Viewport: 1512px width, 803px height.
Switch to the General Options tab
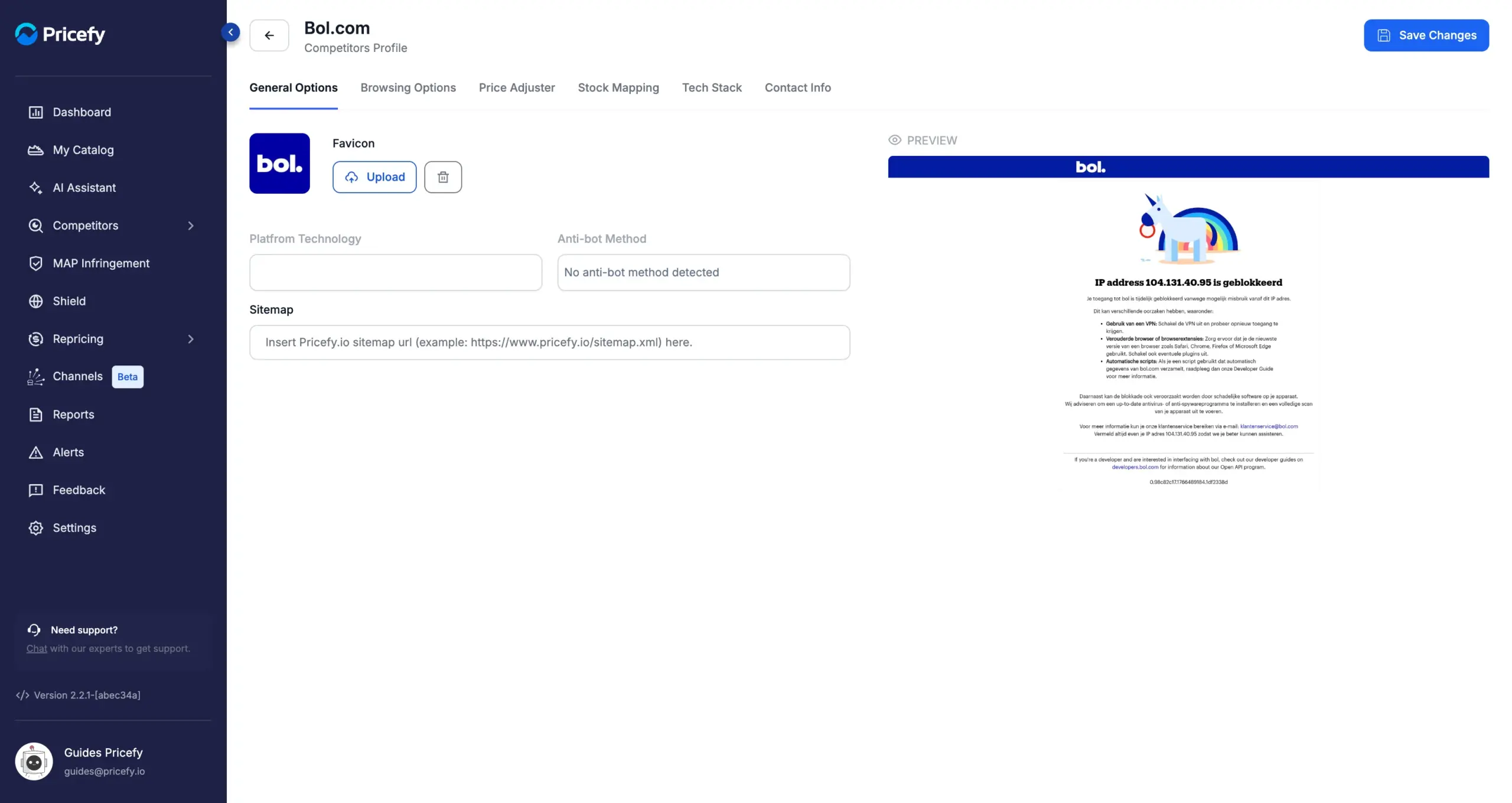point(294,88)
